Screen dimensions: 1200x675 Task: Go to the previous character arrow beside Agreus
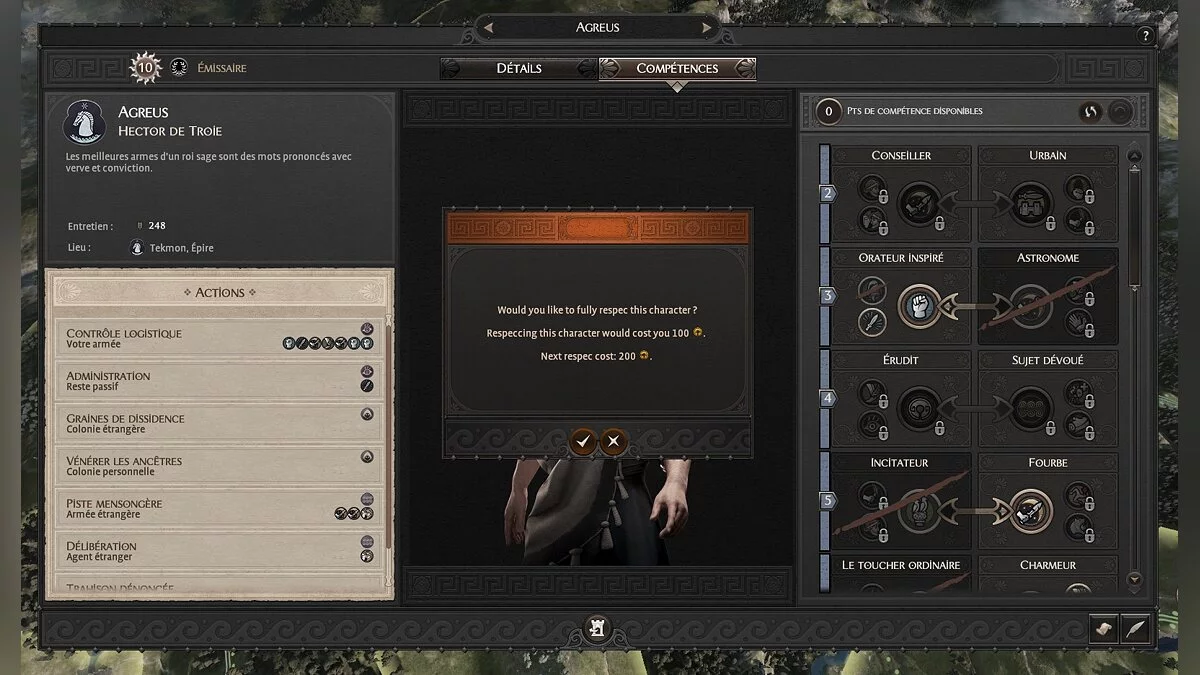489,28
